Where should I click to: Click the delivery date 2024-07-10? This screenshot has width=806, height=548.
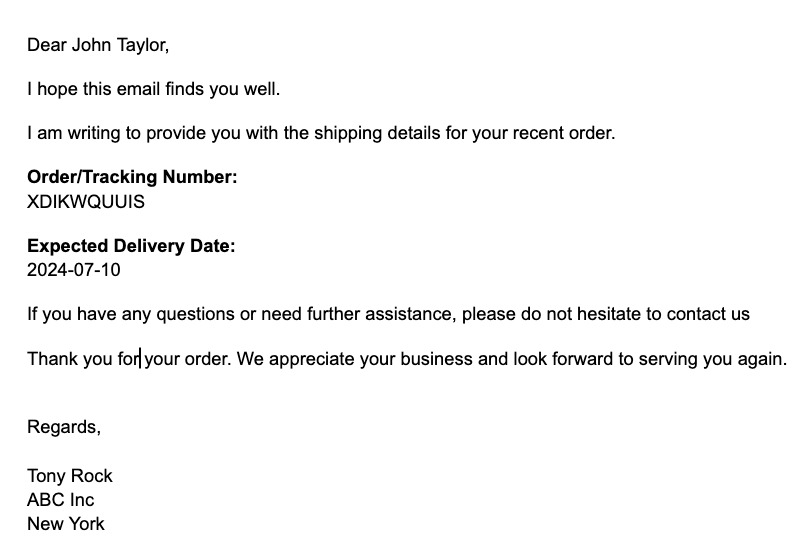pyautogui.click(x=74, y=270)
